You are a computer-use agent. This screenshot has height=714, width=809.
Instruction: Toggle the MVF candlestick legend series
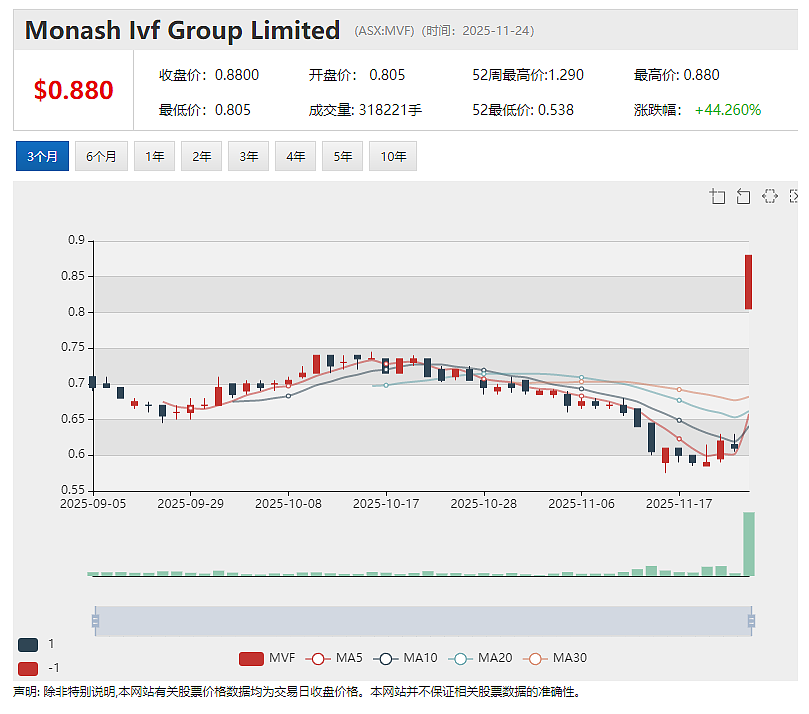coord(267,658)
